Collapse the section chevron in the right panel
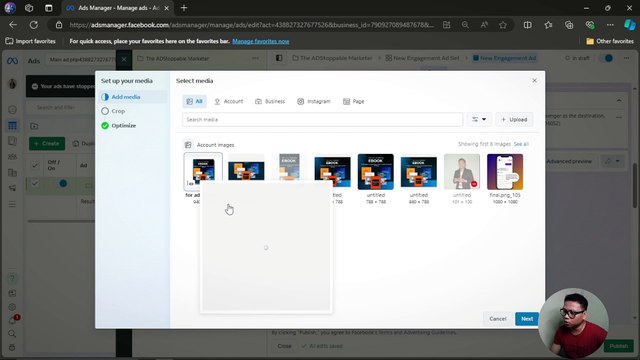This screenshot has width=640, height=360. point(619,100)
